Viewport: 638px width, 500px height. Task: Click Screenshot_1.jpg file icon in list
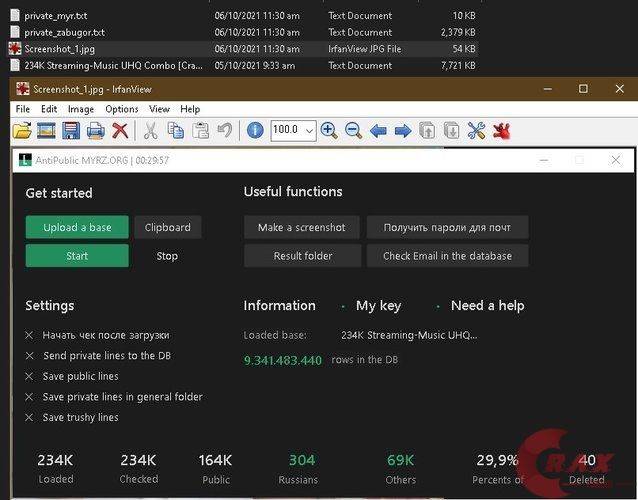coord(15,49)
